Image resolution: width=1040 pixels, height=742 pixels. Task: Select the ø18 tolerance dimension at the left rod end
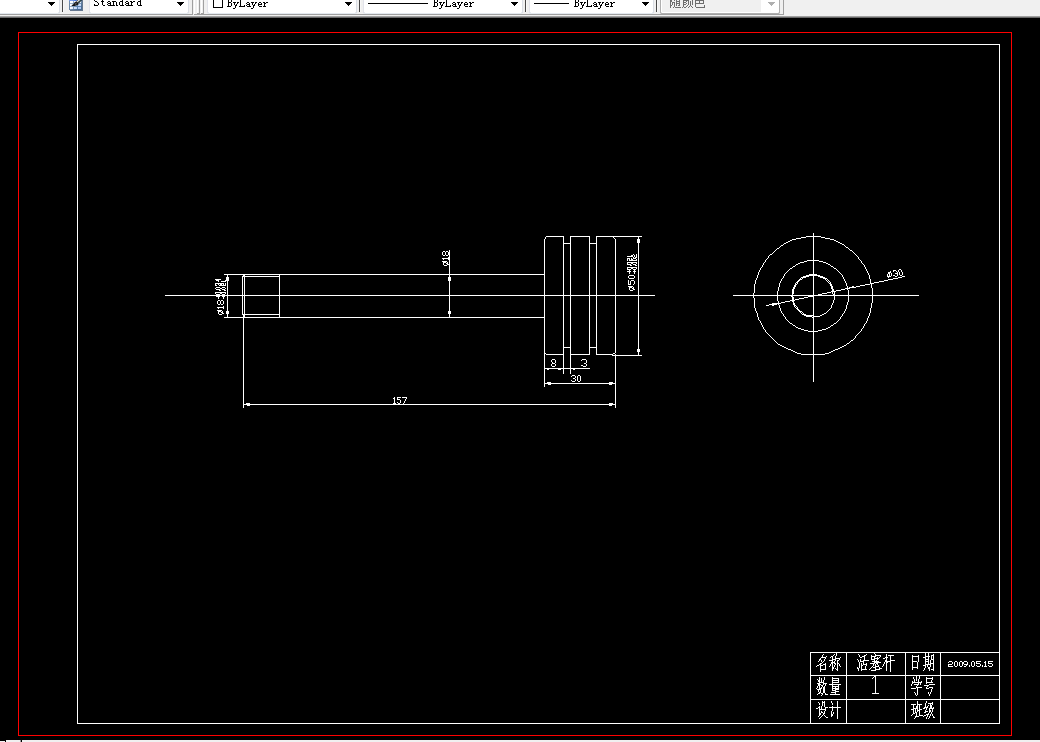[x=221, y=296]
